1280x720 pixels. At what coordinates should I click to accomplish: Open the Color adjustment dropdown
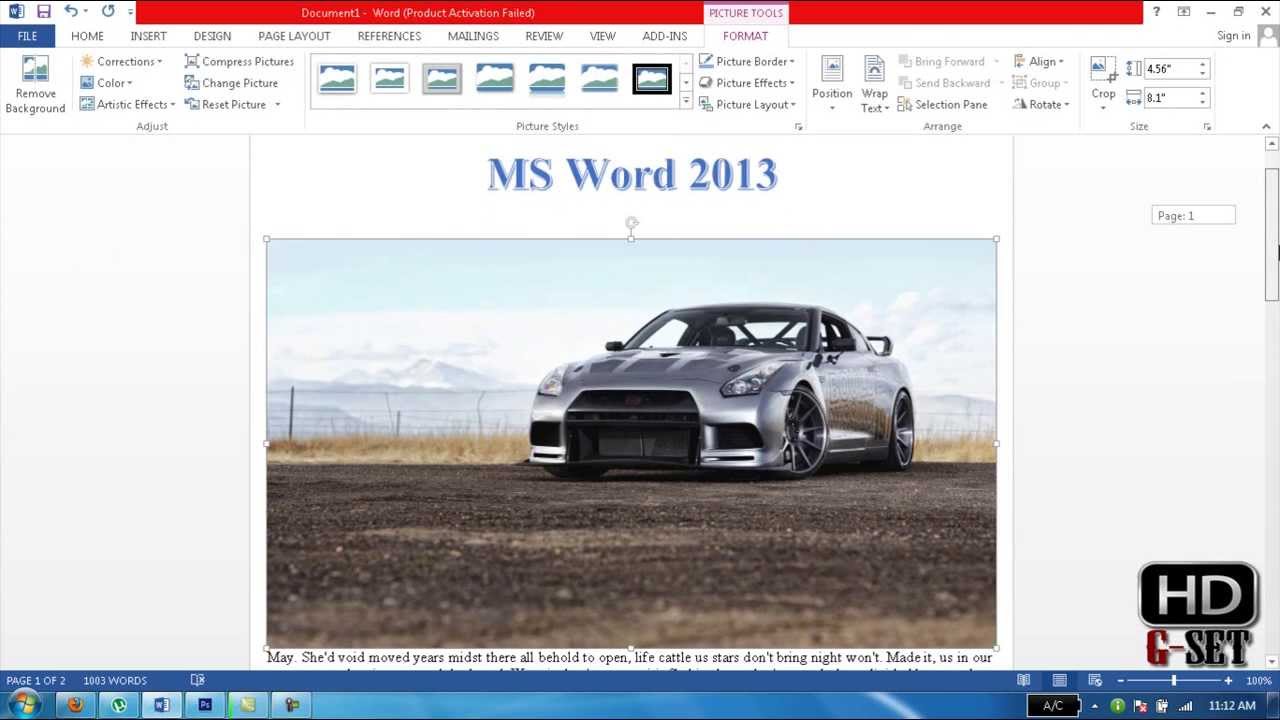(x=106, y=83)
